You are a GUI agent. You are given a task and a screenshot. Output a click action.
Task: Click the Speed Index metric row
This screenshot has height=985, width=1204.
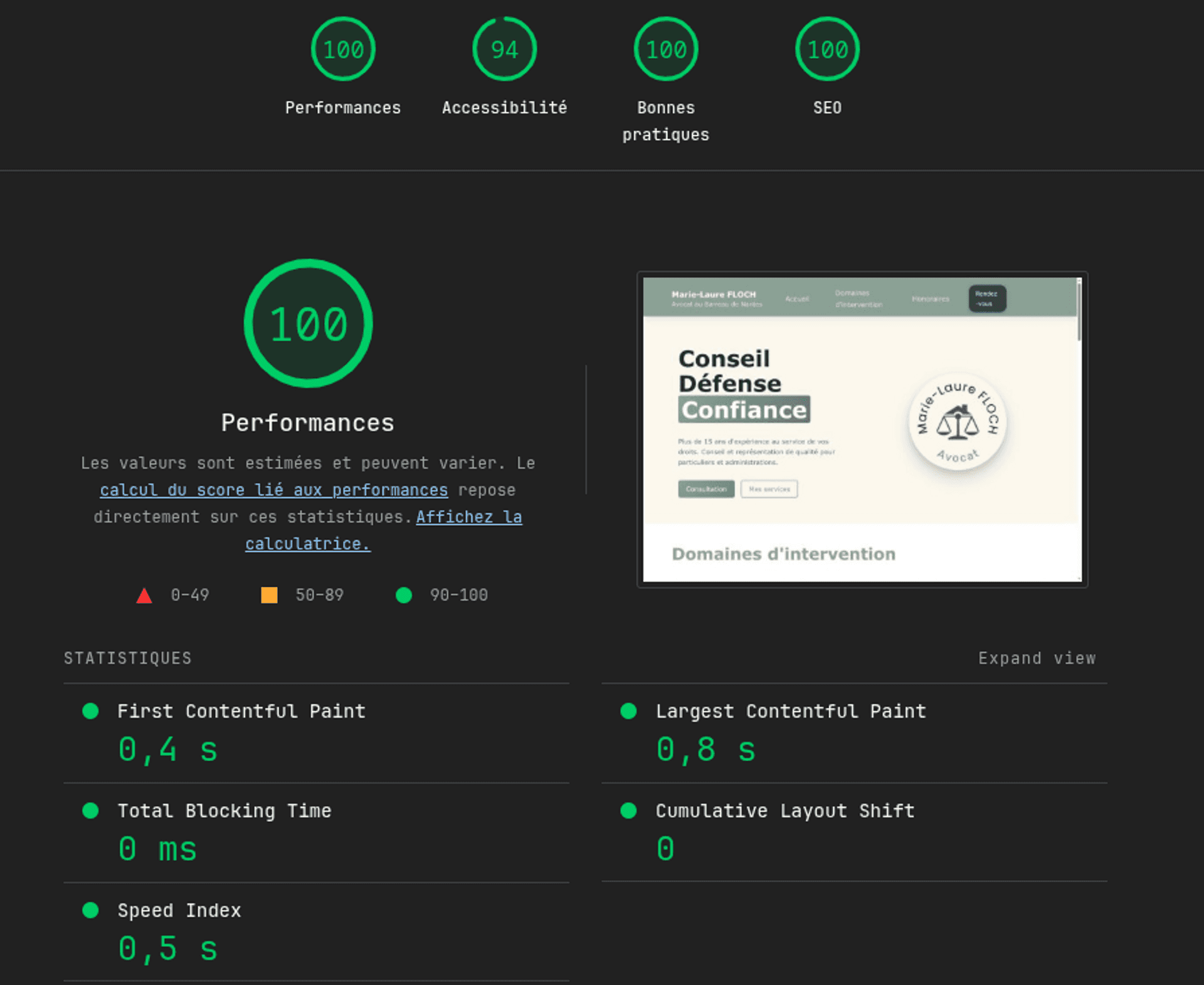click(x=179, y=910)
